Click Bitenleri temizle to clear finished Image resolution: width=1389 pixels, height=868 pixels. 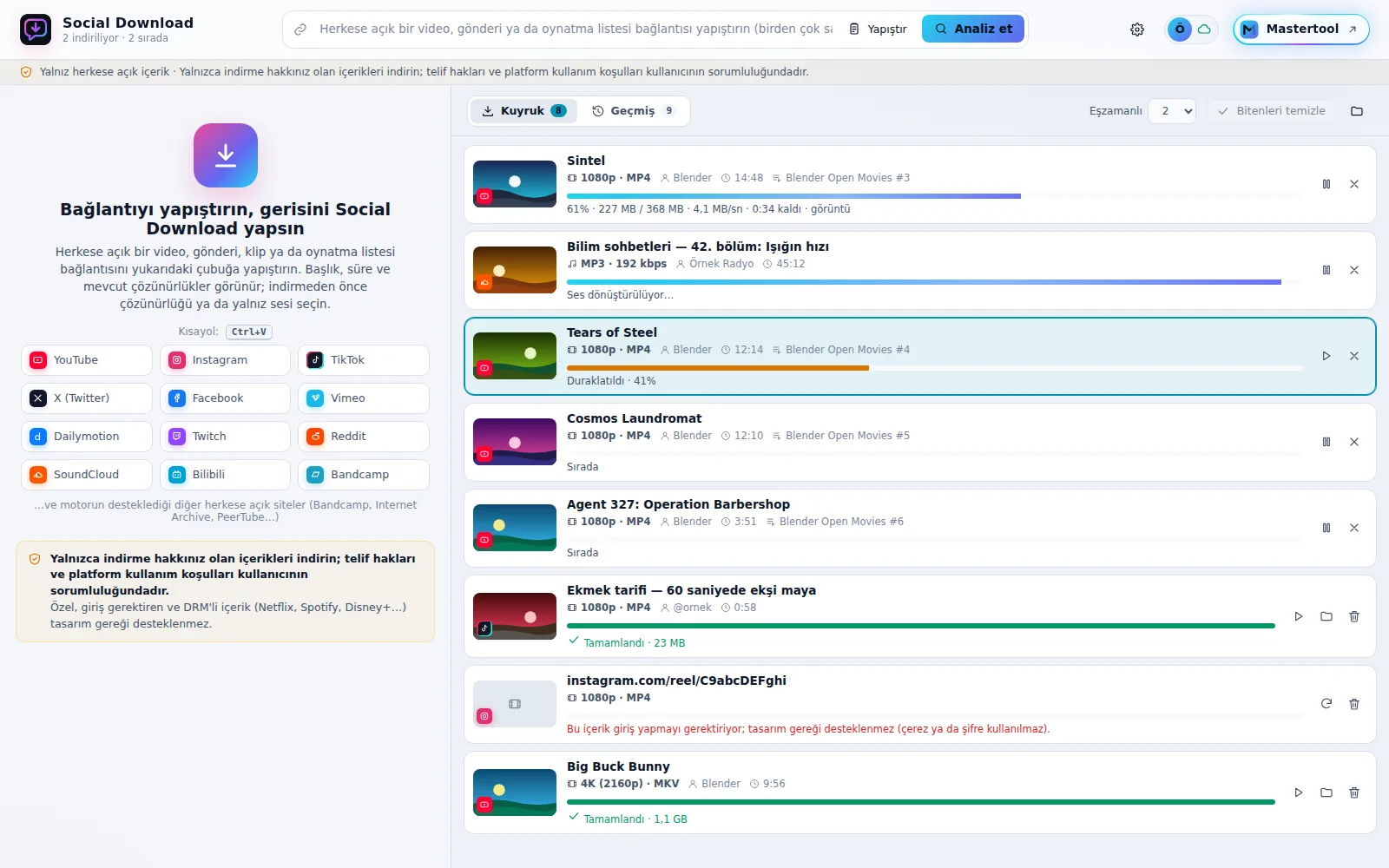pos(1272,111)
